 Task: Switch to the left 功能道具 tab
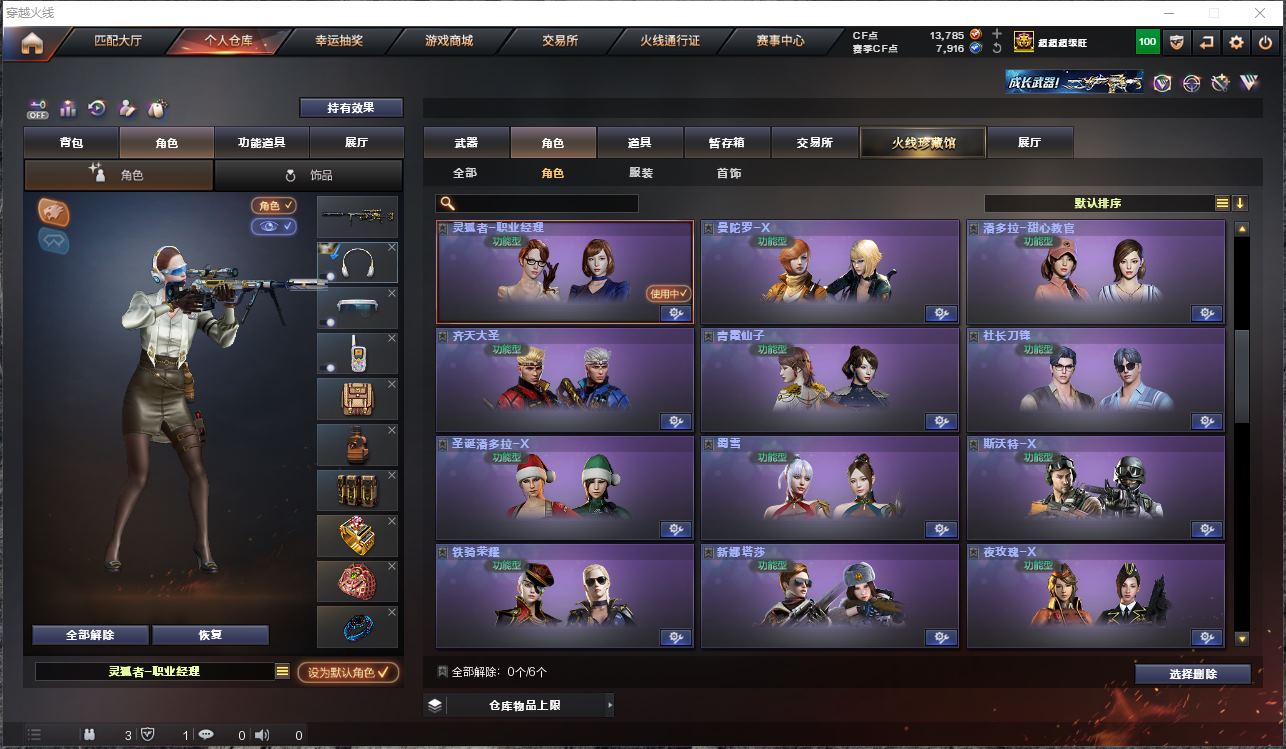pyautogui.click(x=262, y=143)
